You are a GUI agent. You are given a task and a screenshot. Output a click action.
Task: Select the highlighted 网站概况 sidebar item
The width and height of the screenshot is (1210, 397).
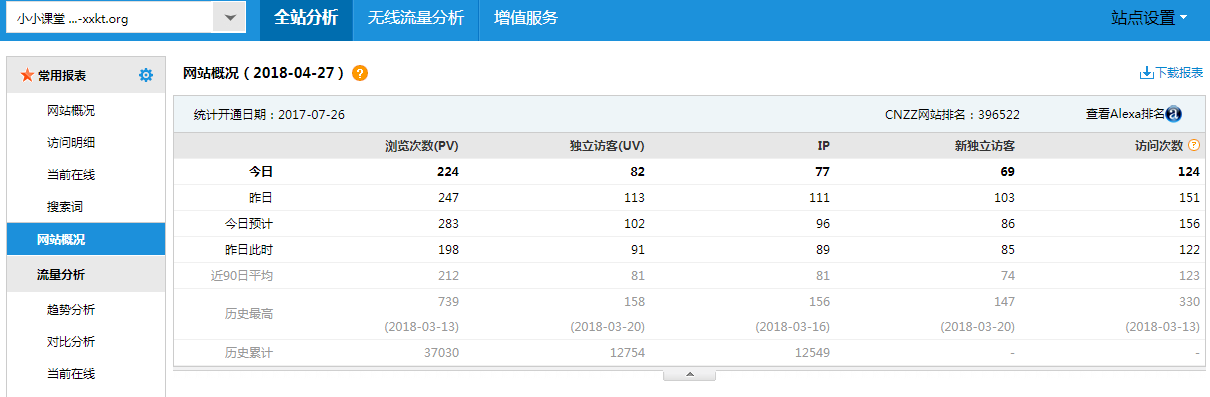coord(86,240)
